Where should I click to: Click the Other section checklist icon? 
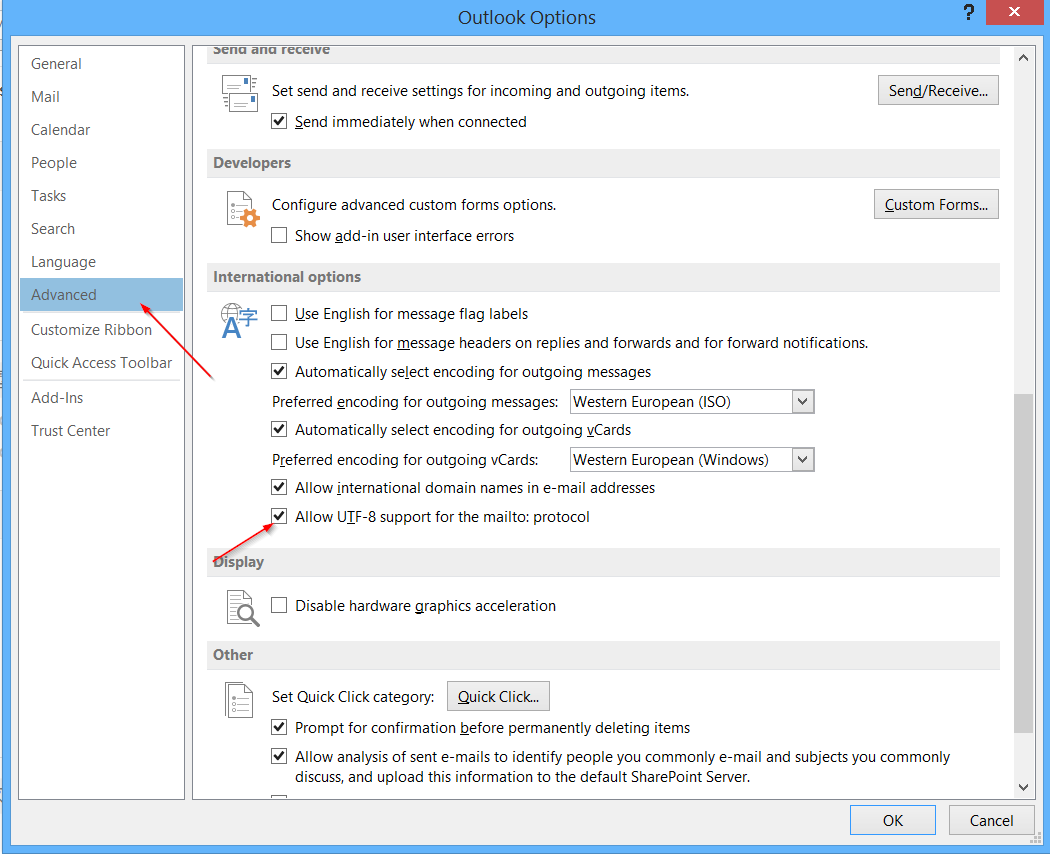[239, 700]
